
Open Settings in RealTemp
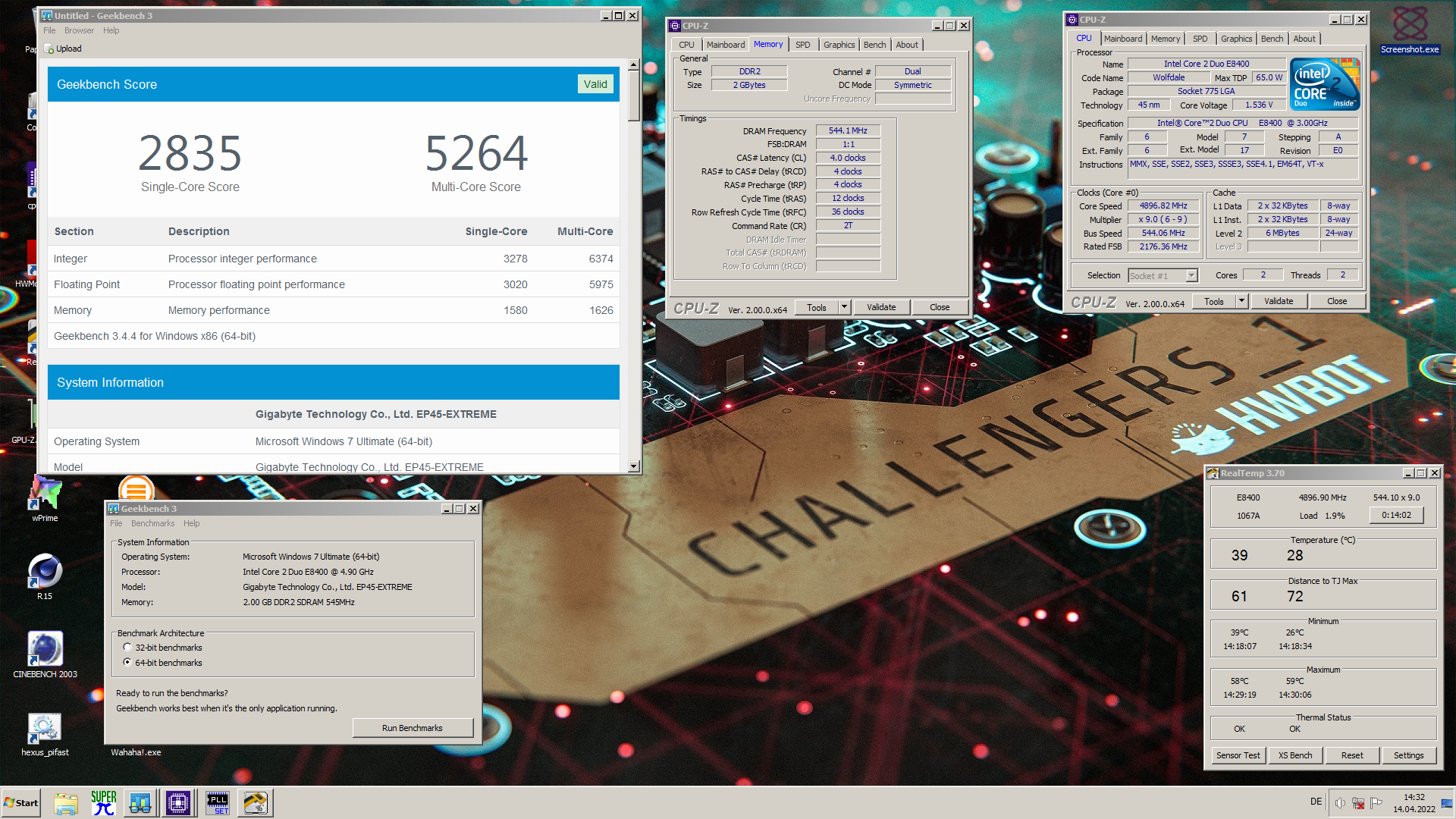pyautogui.click(x=1409, y=755)
